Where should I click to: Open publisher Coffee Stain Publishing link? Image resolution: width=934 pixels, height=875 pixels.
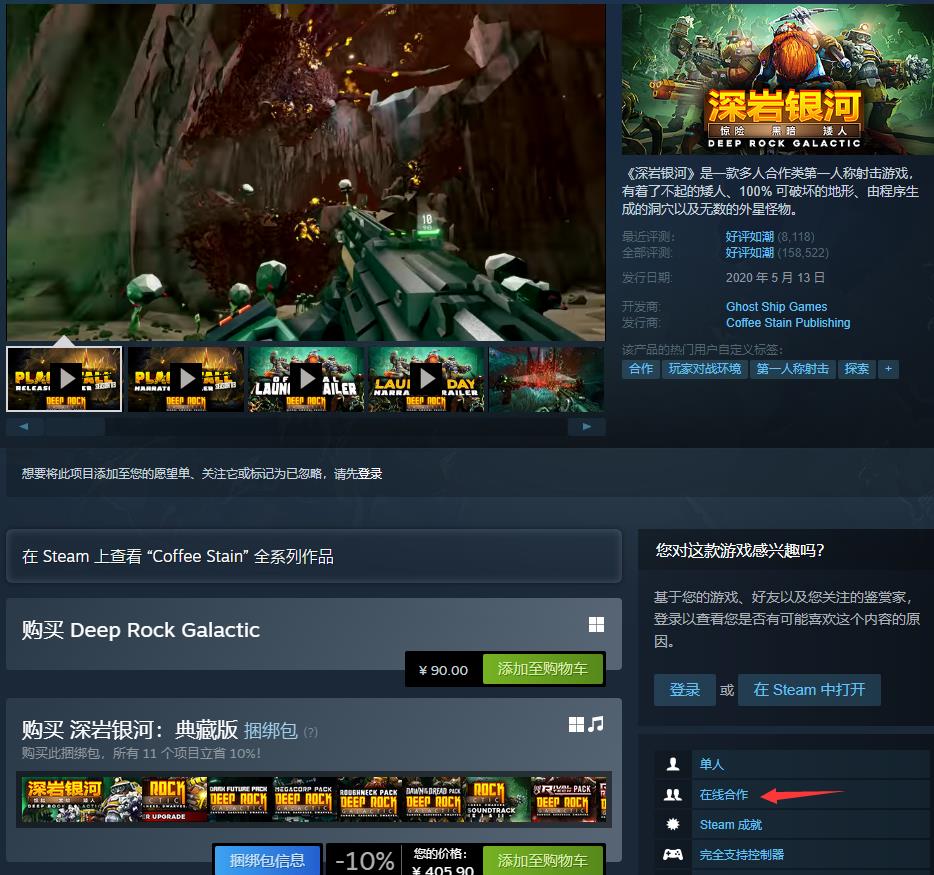click(x=787, y=322)
